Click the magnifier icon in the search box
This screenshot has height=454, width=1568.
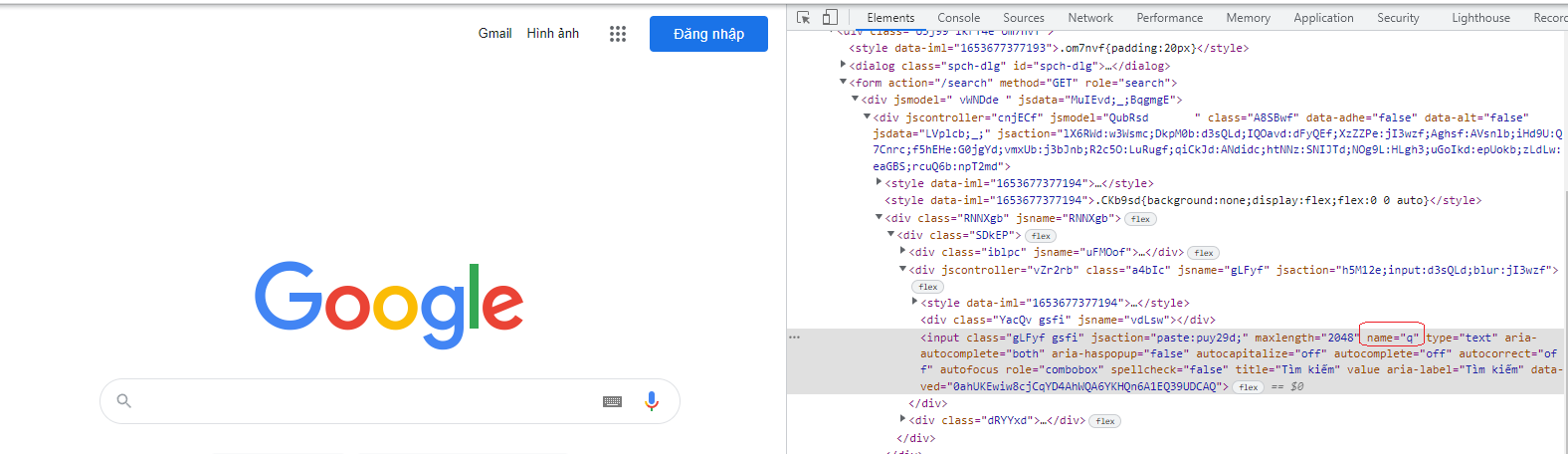[123, 401]
